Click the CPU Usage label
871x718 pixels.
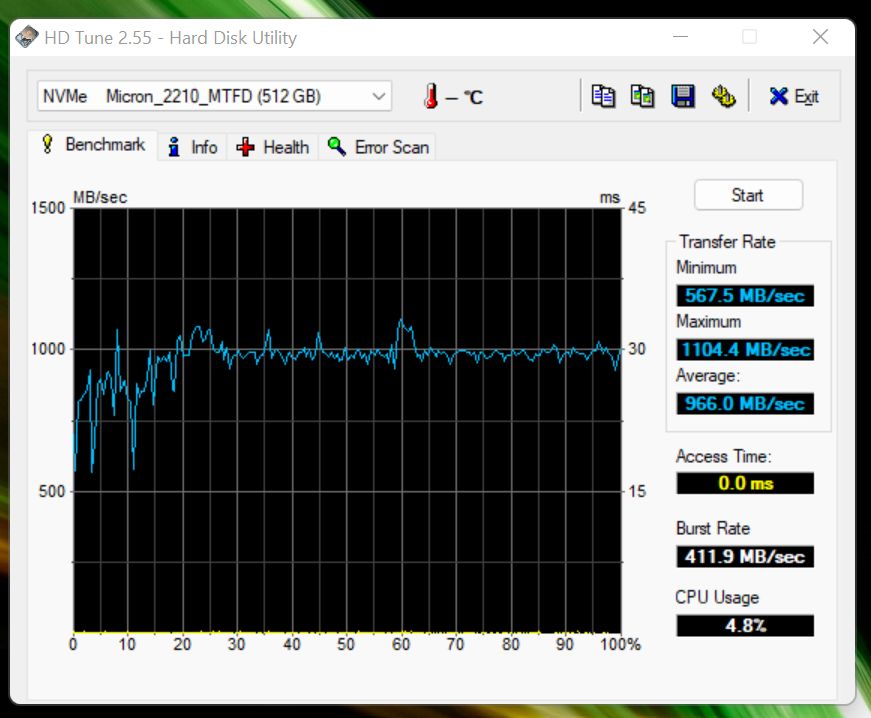717,597
